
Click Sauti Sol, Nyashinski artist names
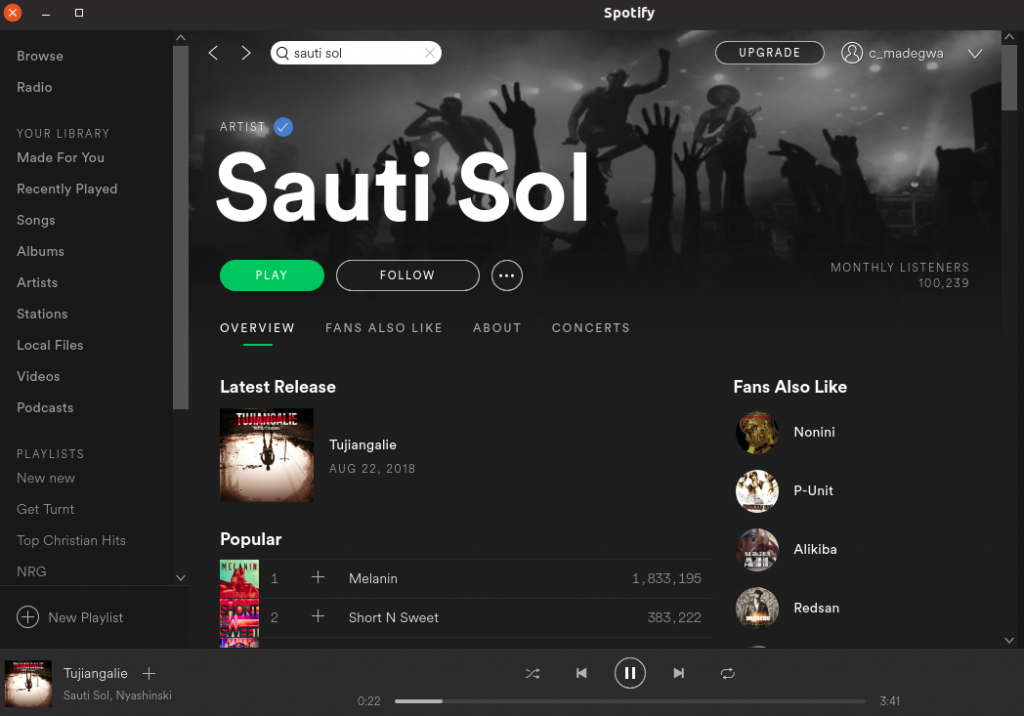point(118,695)
